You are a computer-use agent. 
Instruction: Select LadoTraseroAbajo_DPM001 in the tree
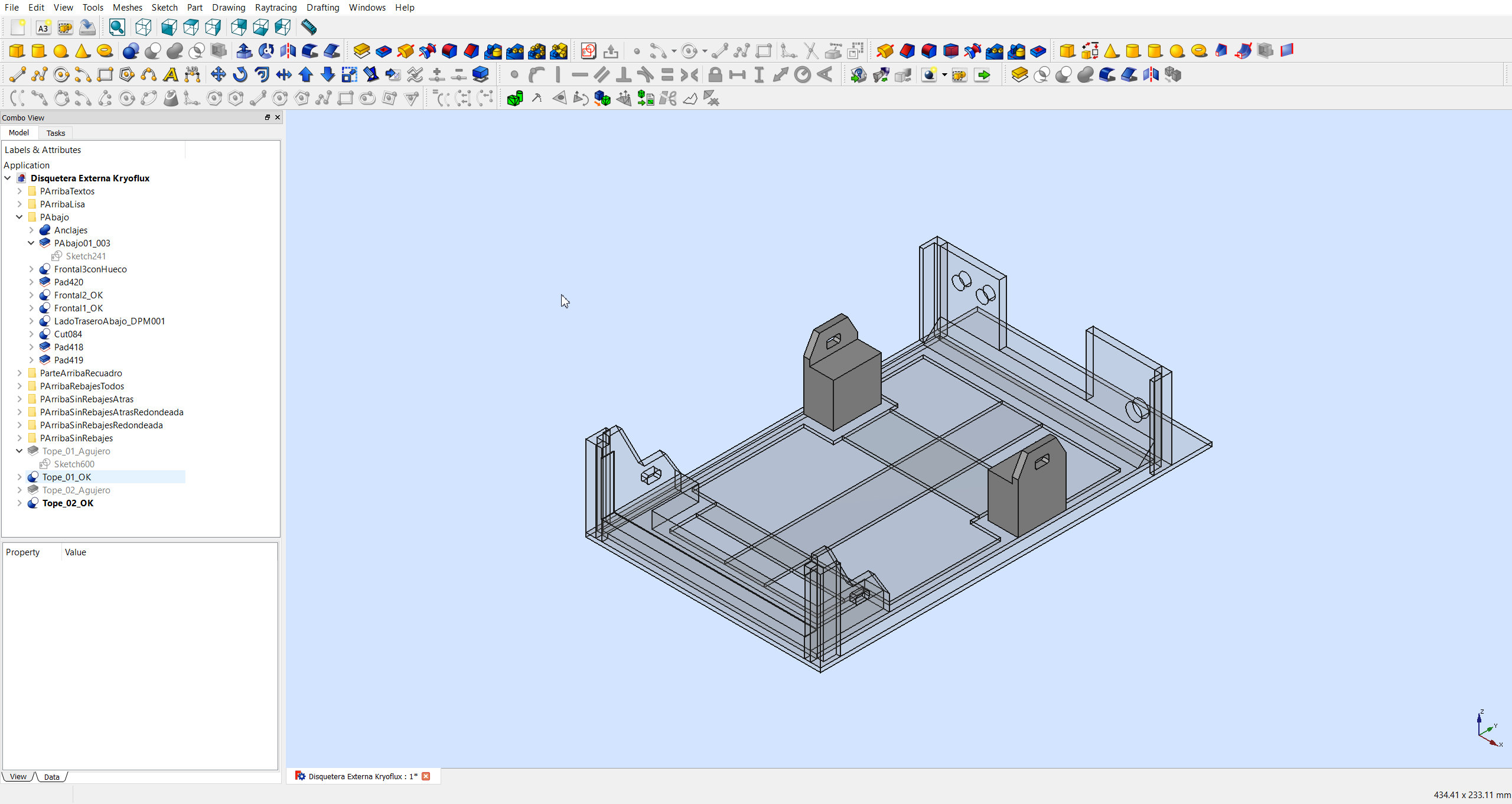(x=109, y=321)
